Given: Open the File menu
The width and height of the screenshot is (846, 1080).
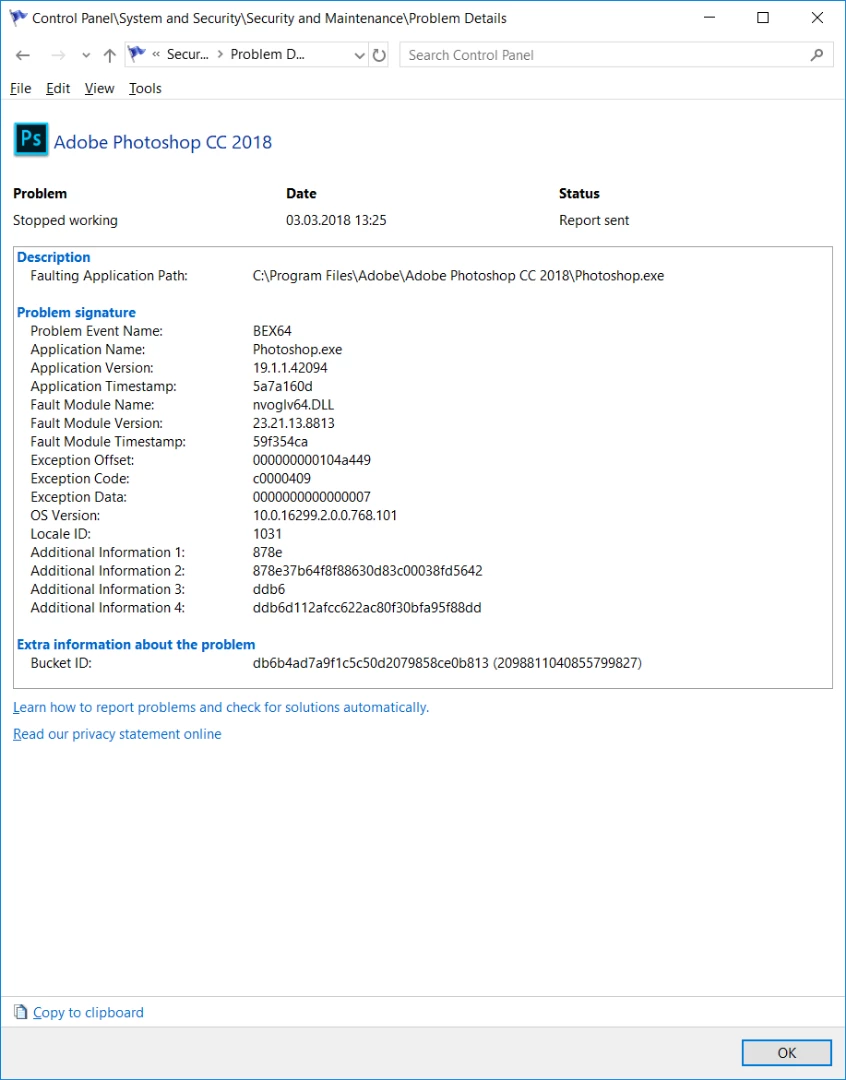Looking at the screenshot, I should pos(21,88).
